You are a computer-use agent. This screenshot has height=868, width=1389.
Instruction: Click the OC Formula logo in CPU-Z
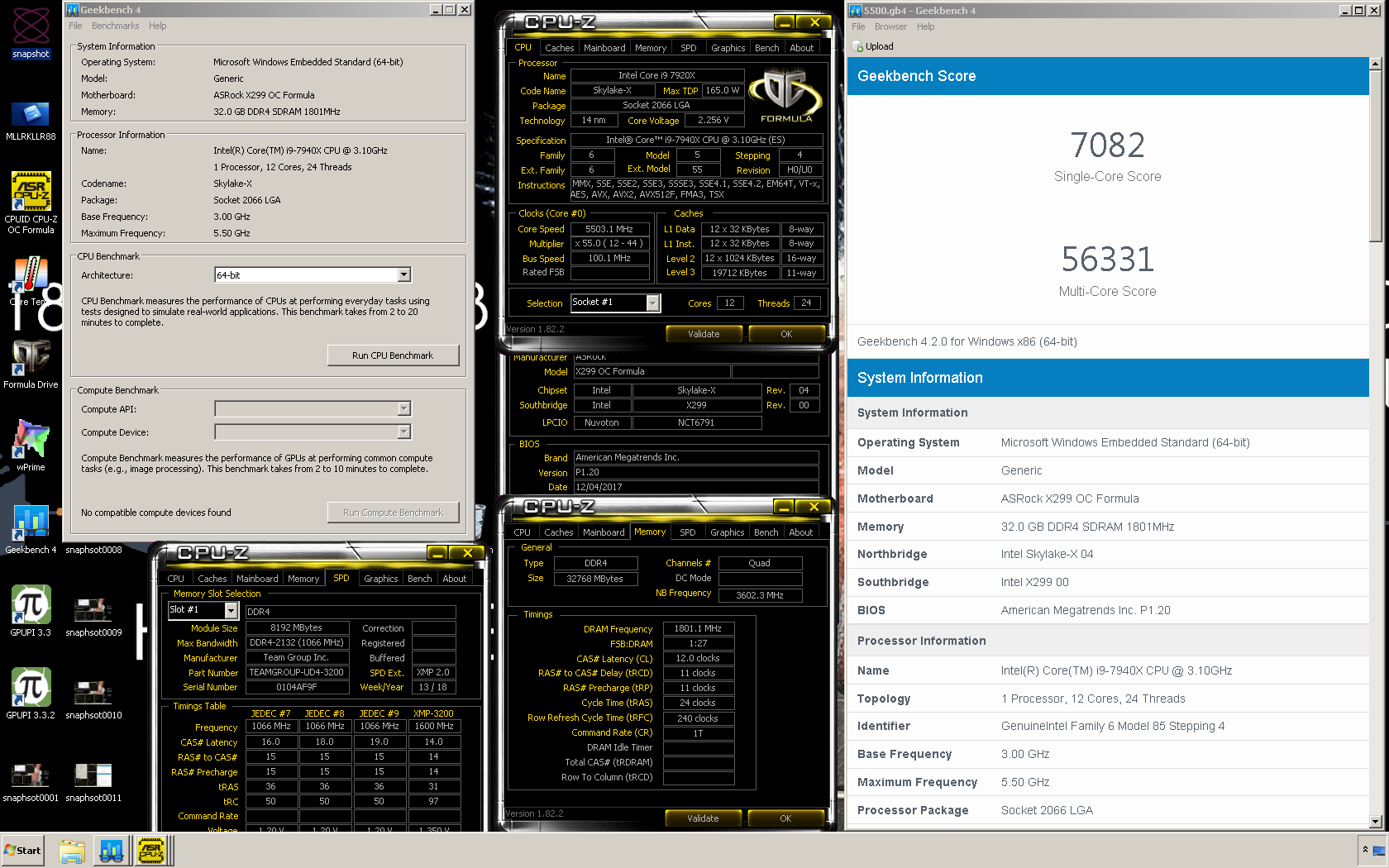(786, 95)
